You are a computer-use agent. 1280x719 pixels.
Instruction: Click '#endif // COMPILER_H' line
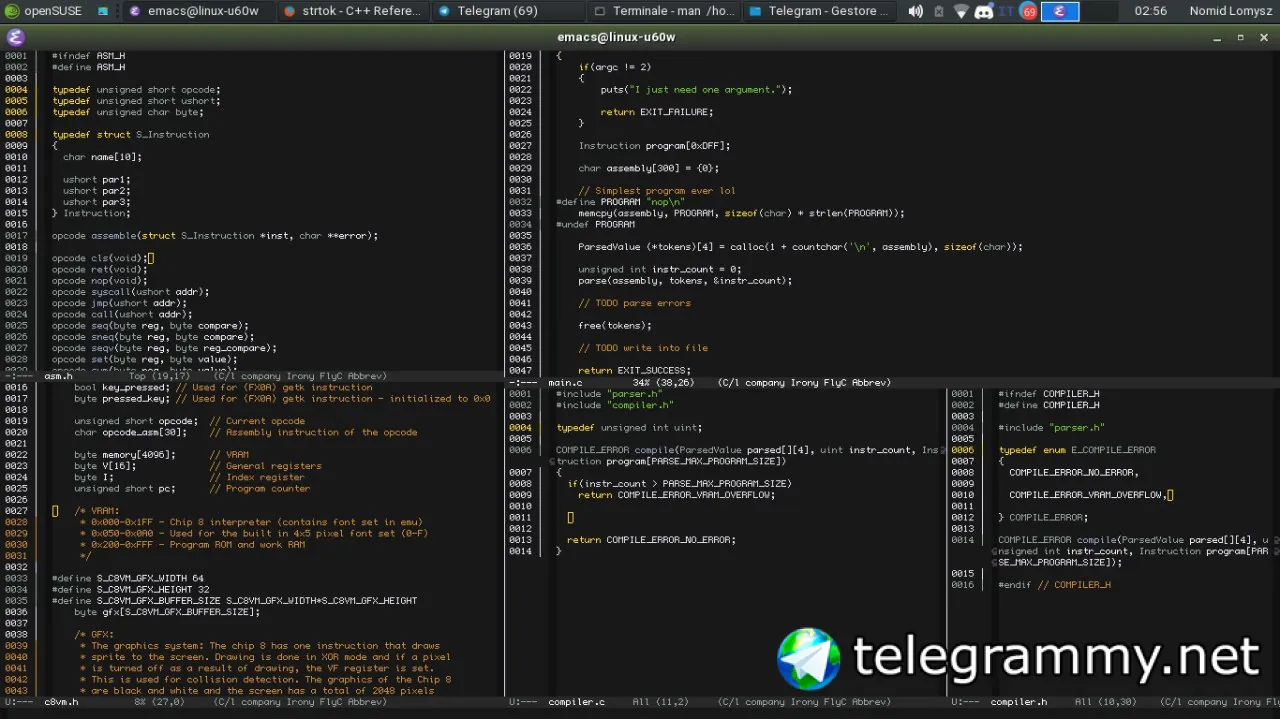click(x=1054, y=584)
